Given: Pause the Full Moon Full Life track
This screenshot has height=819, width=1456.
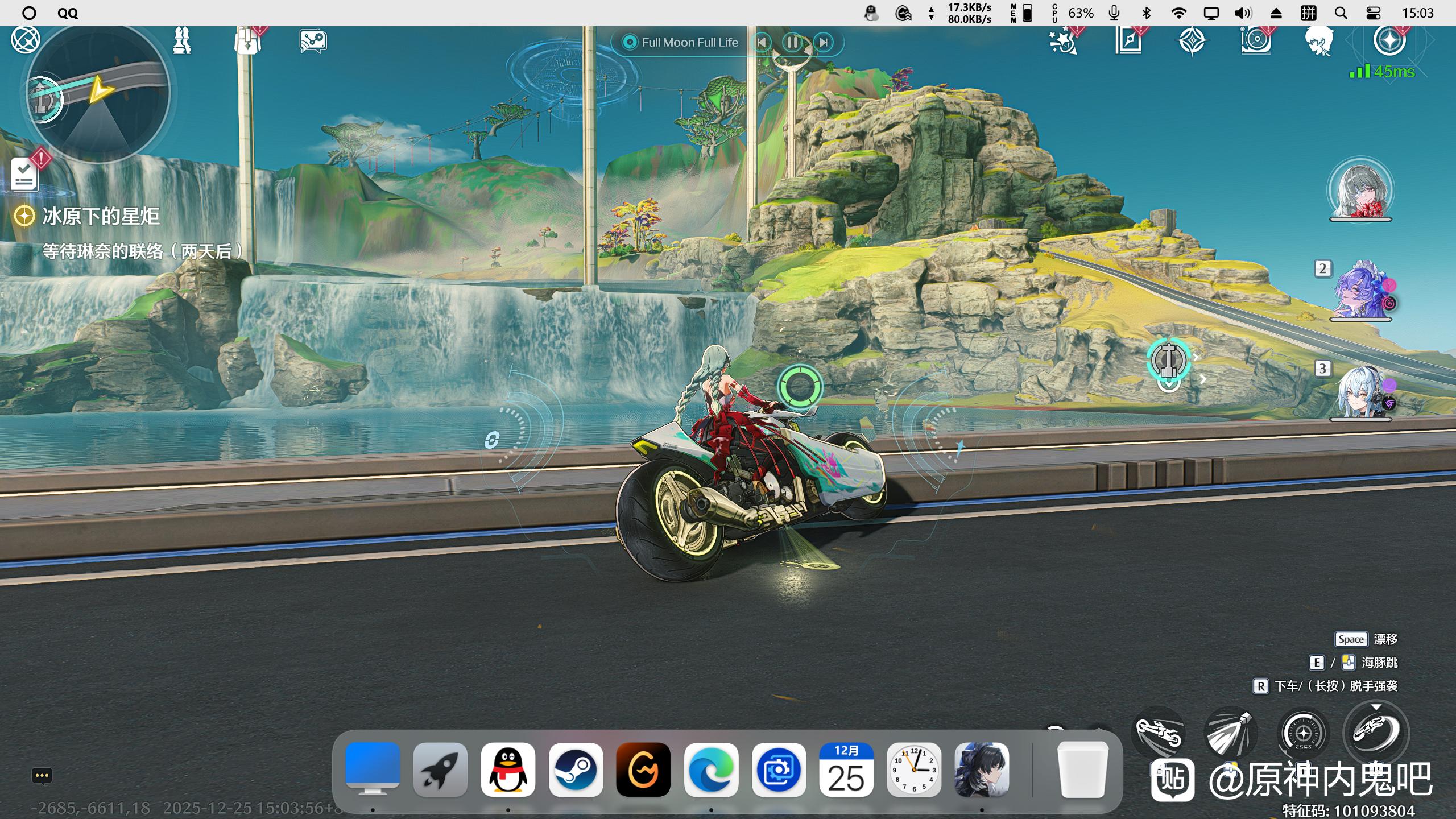Looking at the screenshot, I should [792, 42].
